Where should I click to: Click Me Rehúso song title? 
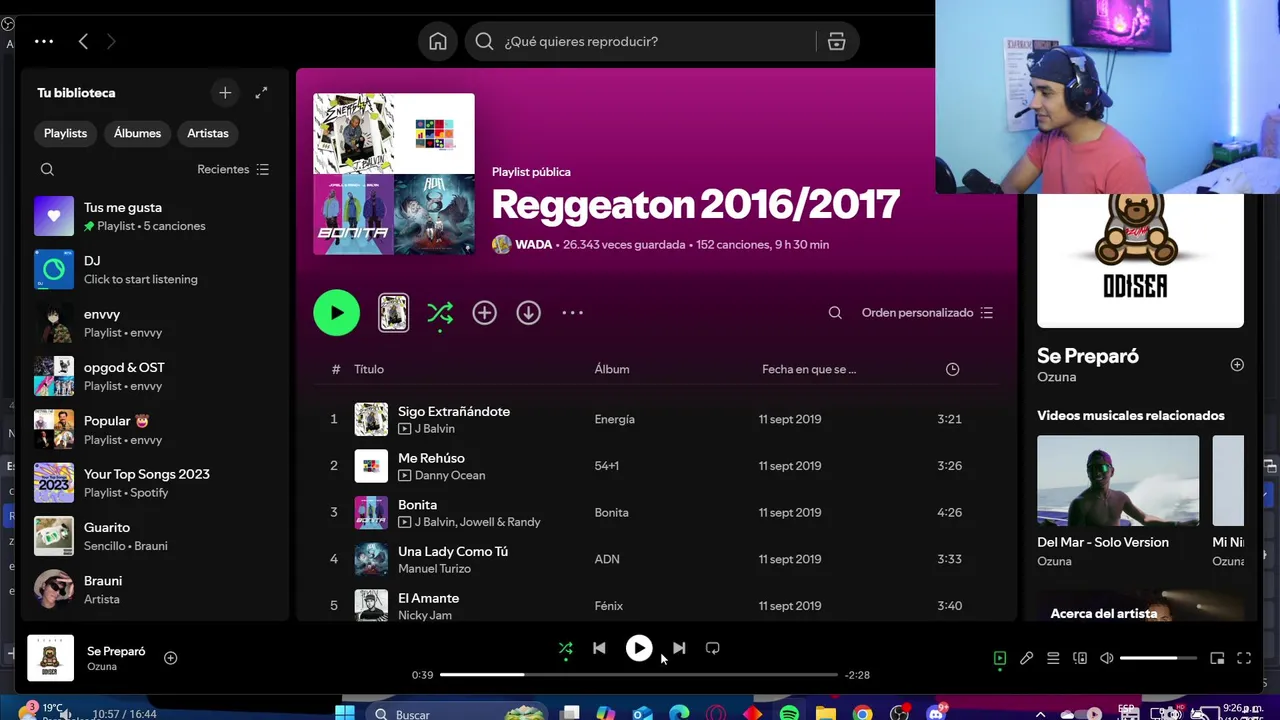click(431, 458)
